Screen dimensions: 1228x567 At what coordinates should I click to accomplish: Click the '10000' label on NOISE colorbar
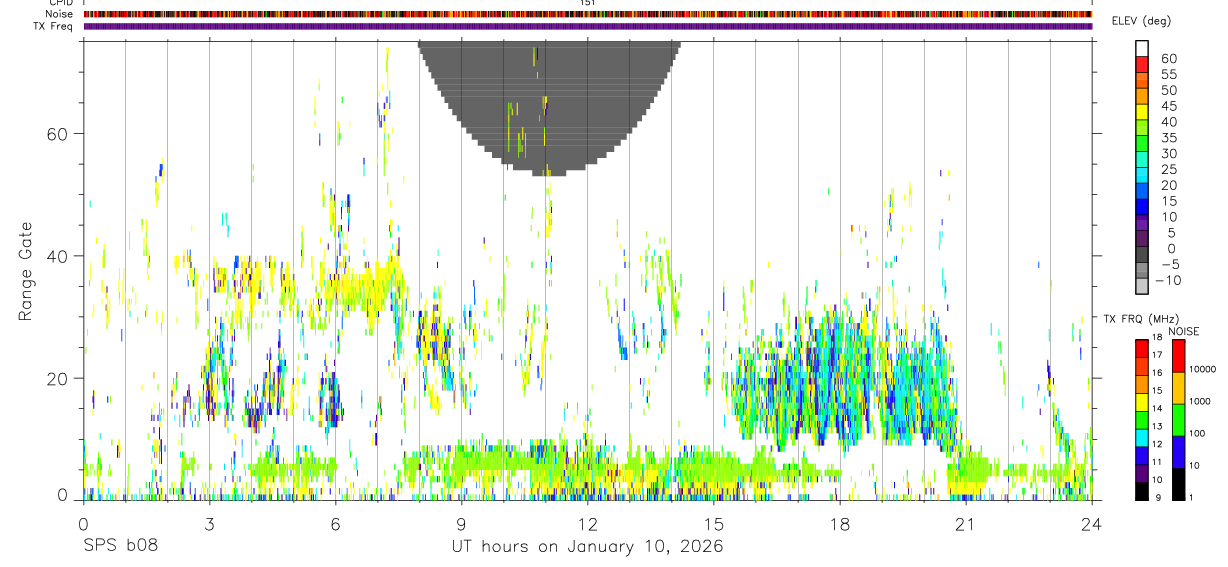coord(1204,370)
